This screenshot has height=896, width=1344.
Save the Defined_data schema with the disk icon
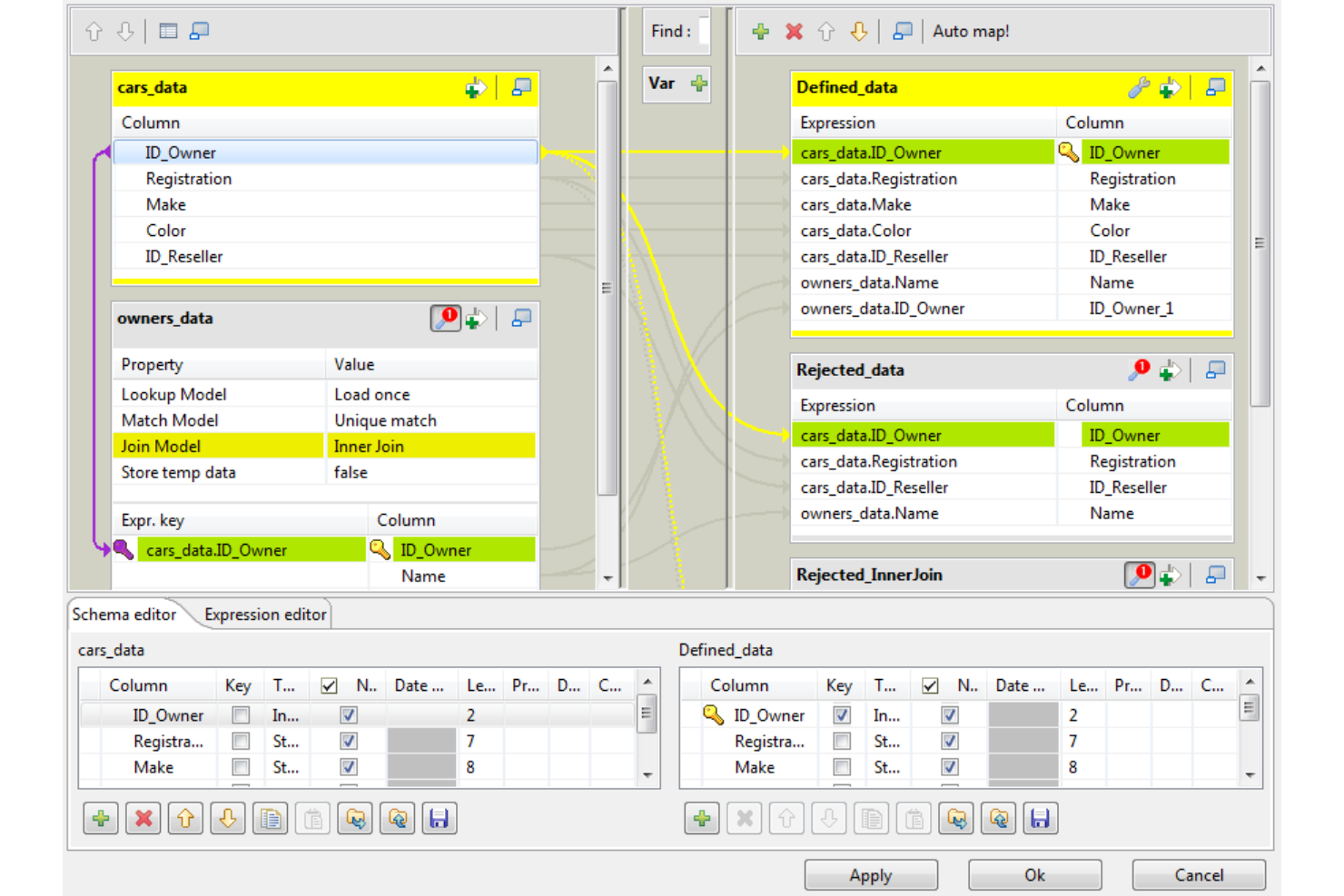pyautogui.click(x=1041, y=818)
